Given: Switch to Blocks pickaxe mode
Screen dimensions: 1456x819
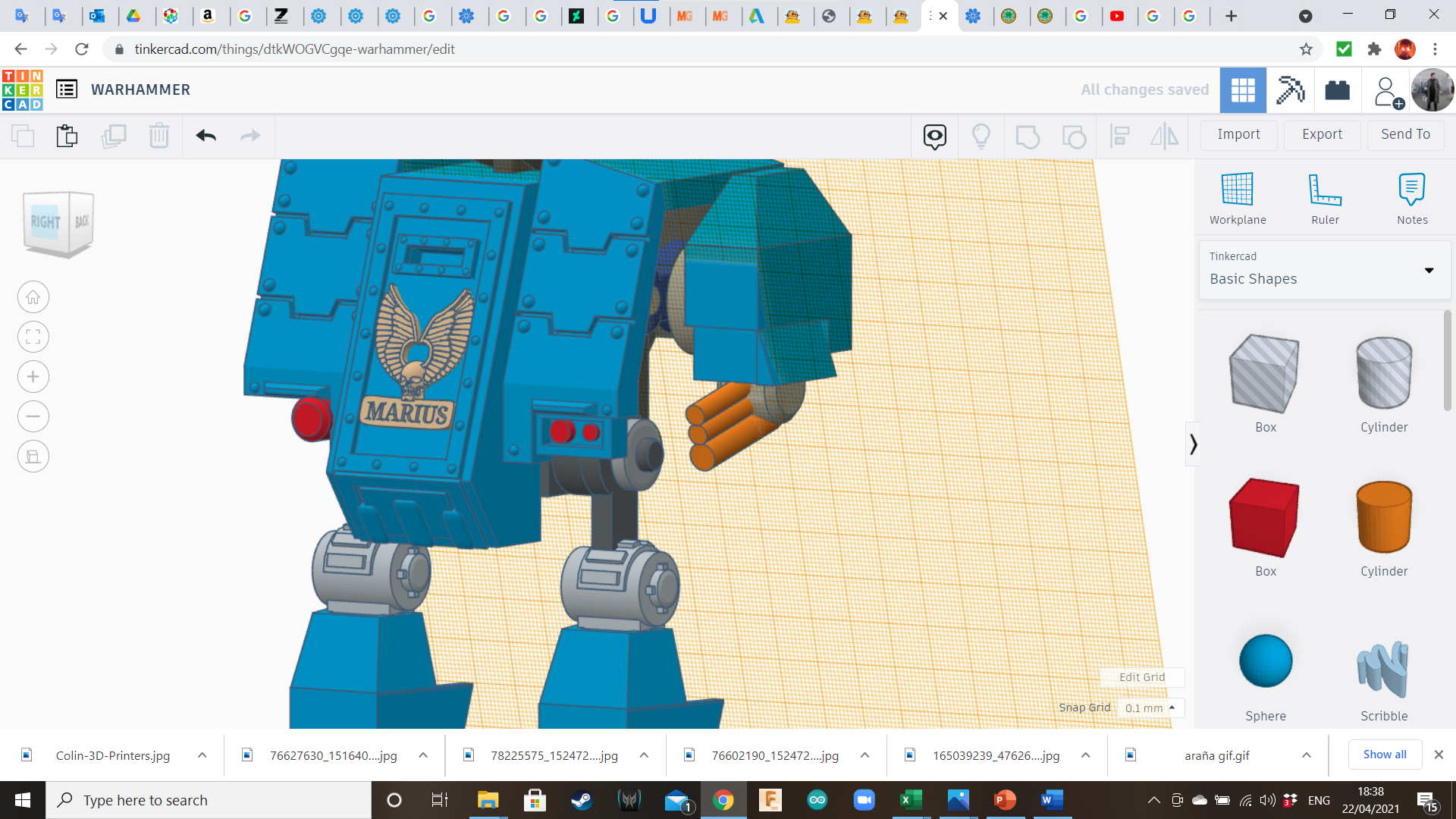Looking at the screenshot, I should coord(1290,90).
